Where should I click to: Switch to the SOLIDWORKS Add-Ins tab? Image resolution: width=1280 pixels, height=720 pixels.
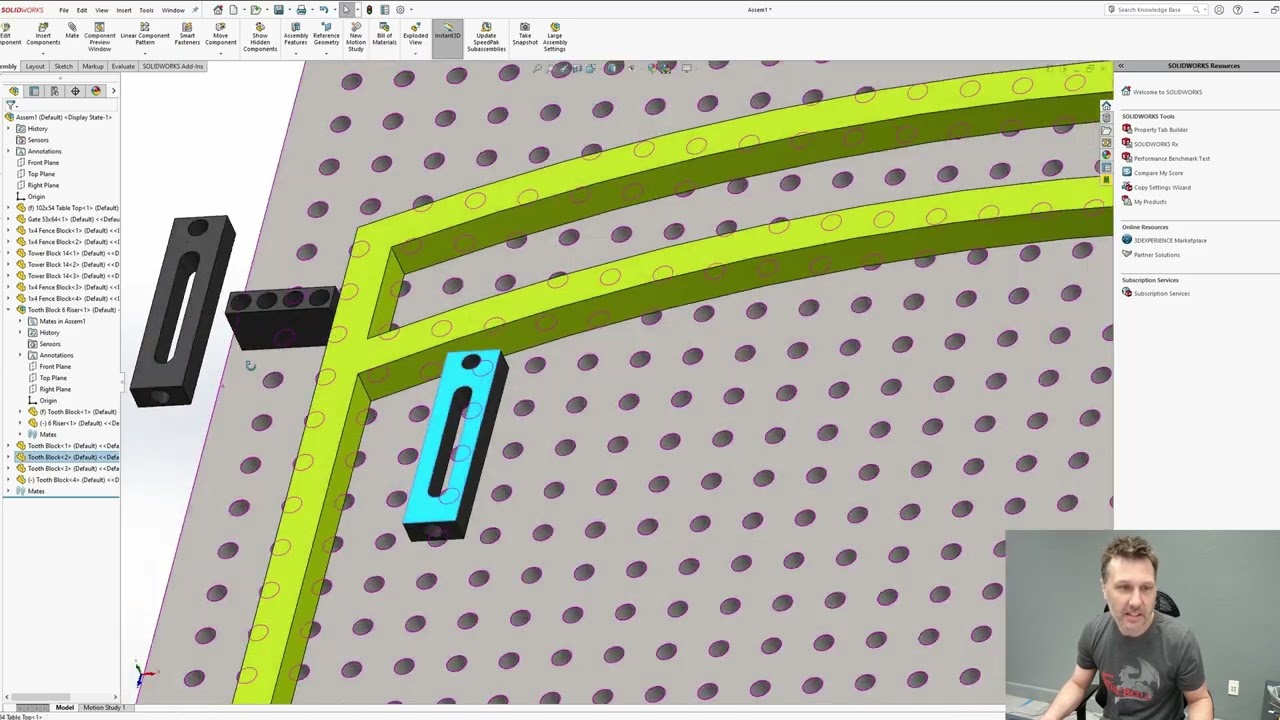coord(173,66)
